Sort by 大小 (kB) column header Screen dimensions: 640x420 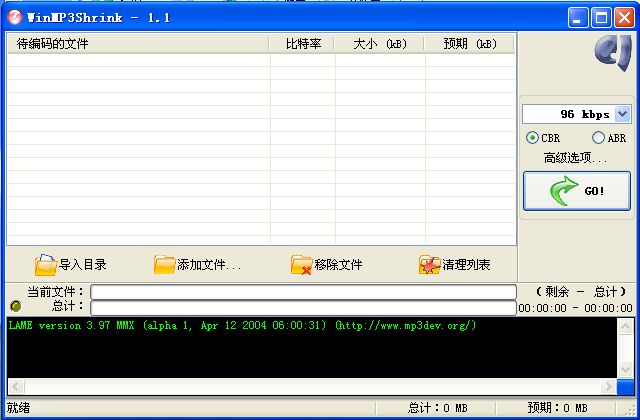tap(380, 44)
